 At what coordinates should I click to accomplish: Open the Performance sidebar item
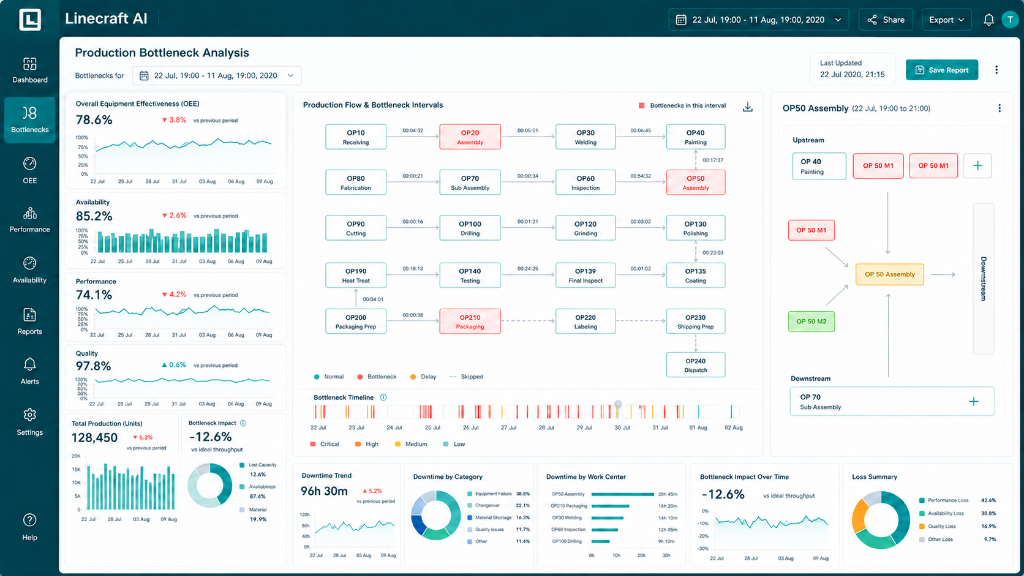[x=29, y=220]
